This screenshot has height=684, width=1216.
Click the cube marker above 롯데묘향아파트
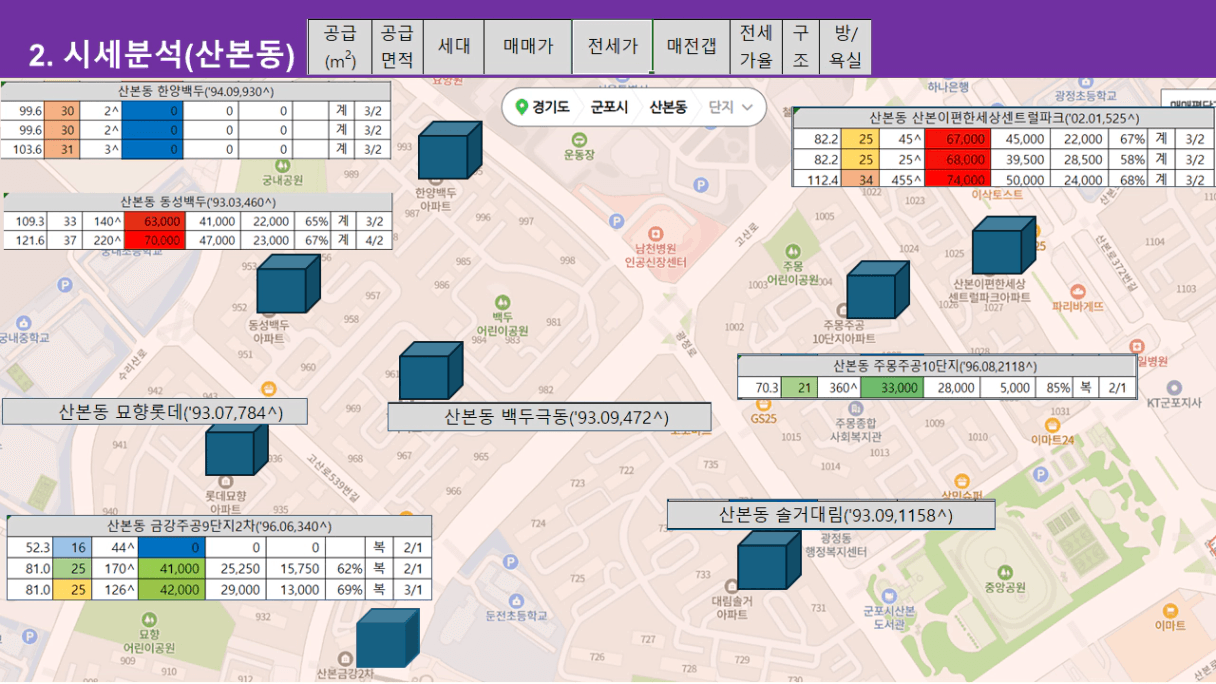236,449
